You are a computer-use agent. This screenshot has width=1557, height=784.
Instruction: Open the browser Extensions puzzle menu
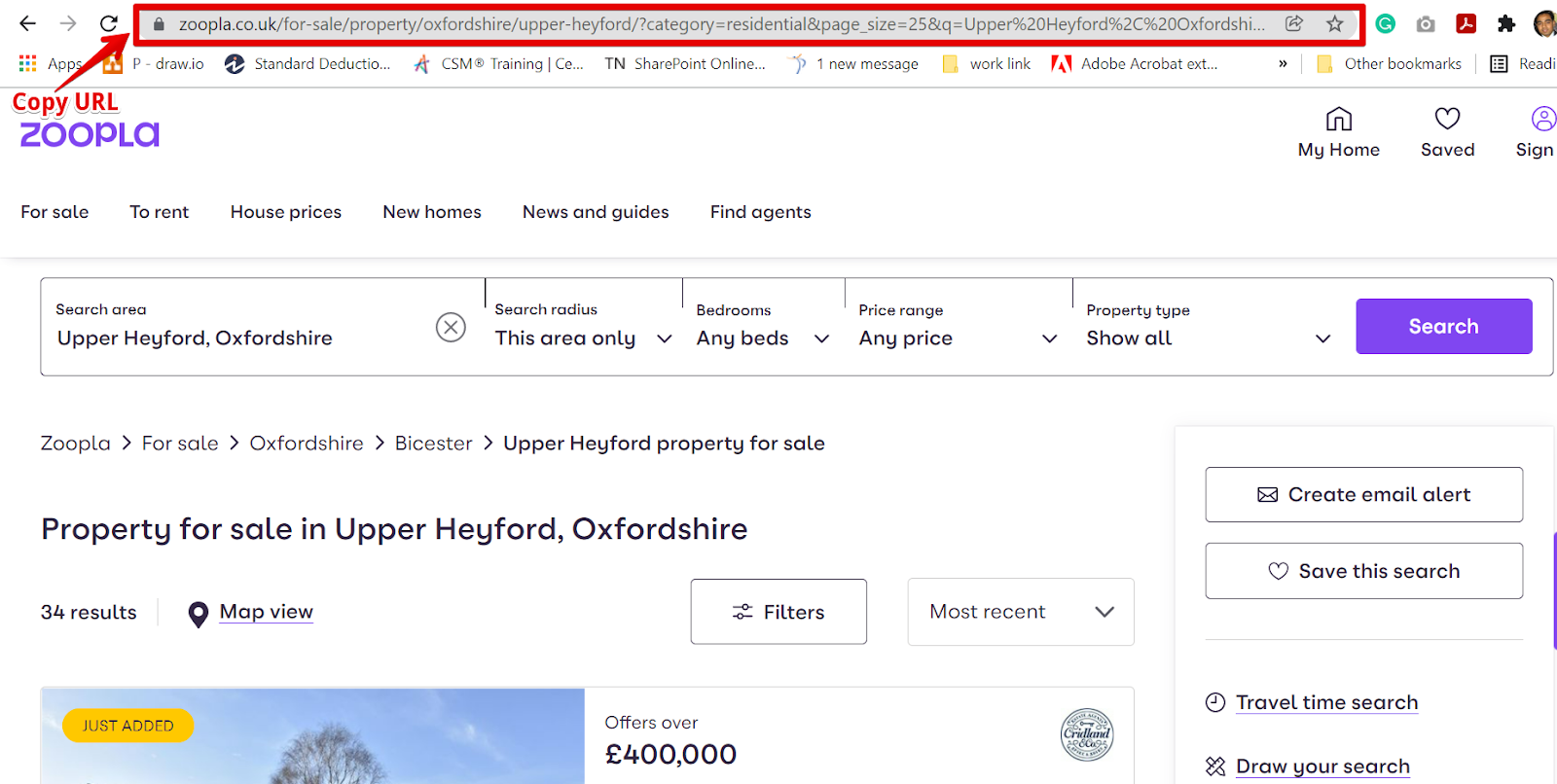coord(1506,23)
